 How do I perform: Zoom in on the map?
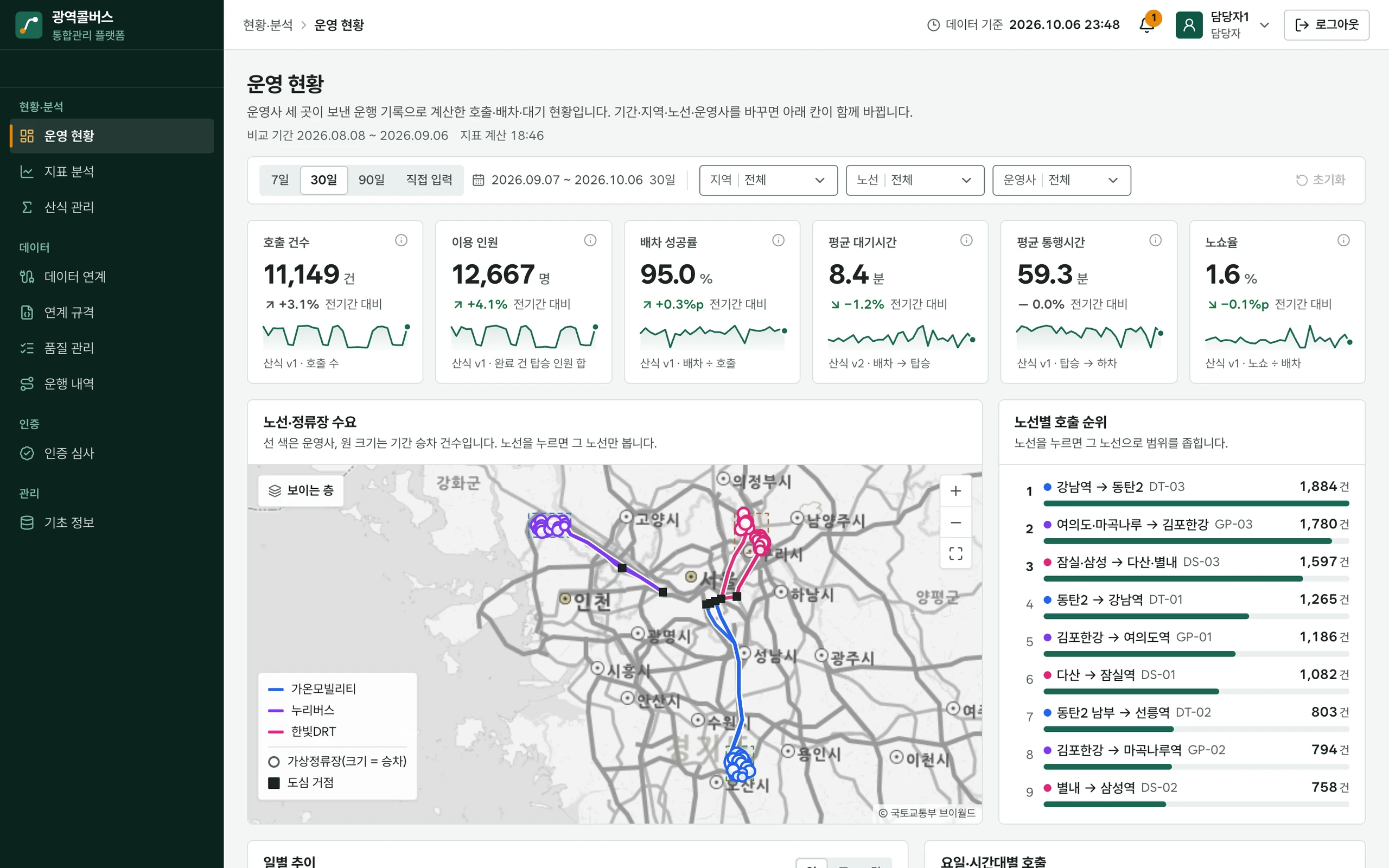(955, 491)
